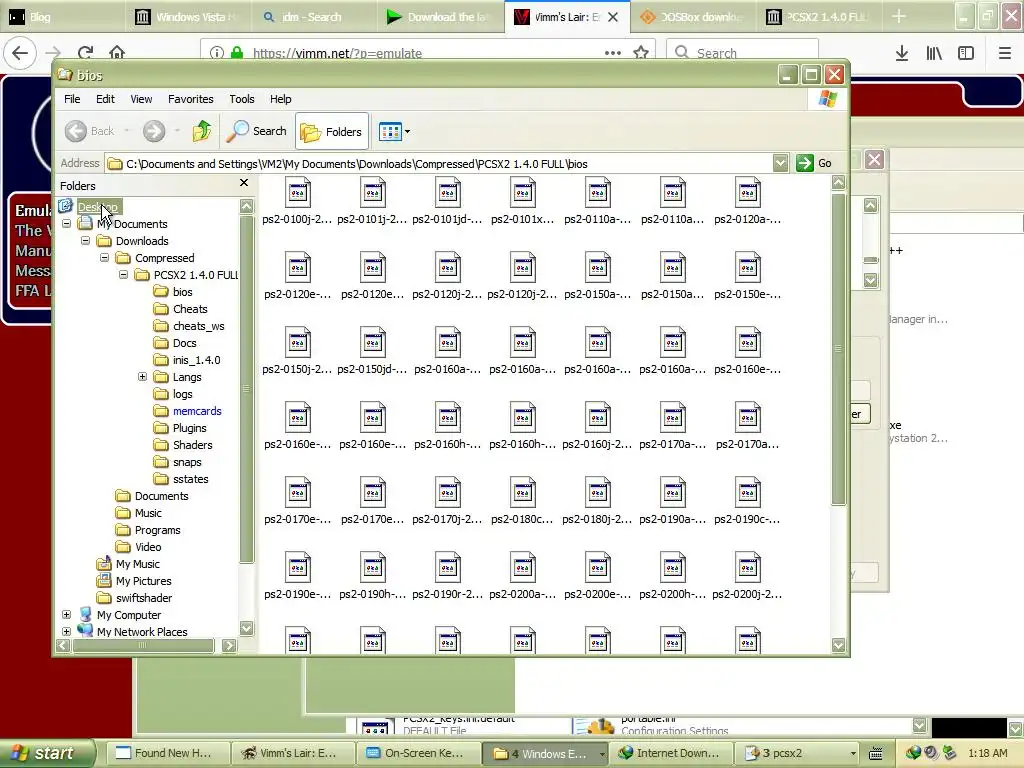Toggle the browser sidebar icon
The width and height of the screenshot is (1024, 768).
pos(966,53)
